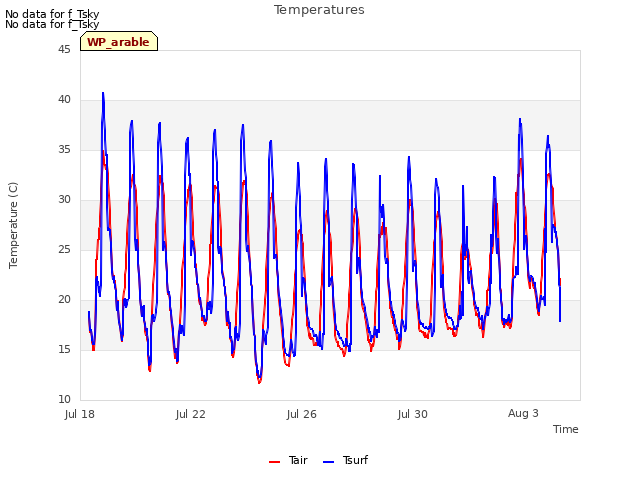
Task: Click the Jul 22 x-axis tick label
Action: click(x=191, y=414)
